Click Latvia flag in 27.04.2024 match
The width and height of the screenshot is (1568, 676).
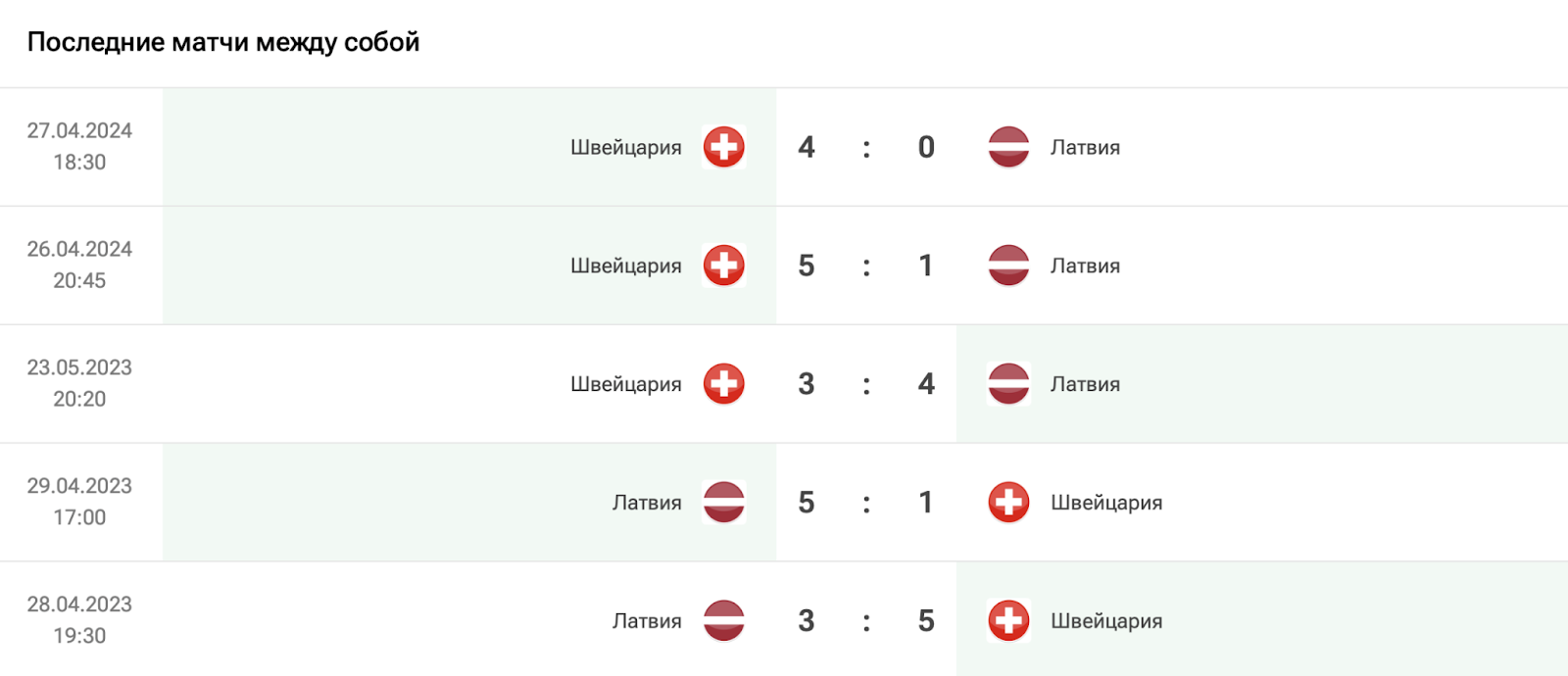(x=1008, y=147)
